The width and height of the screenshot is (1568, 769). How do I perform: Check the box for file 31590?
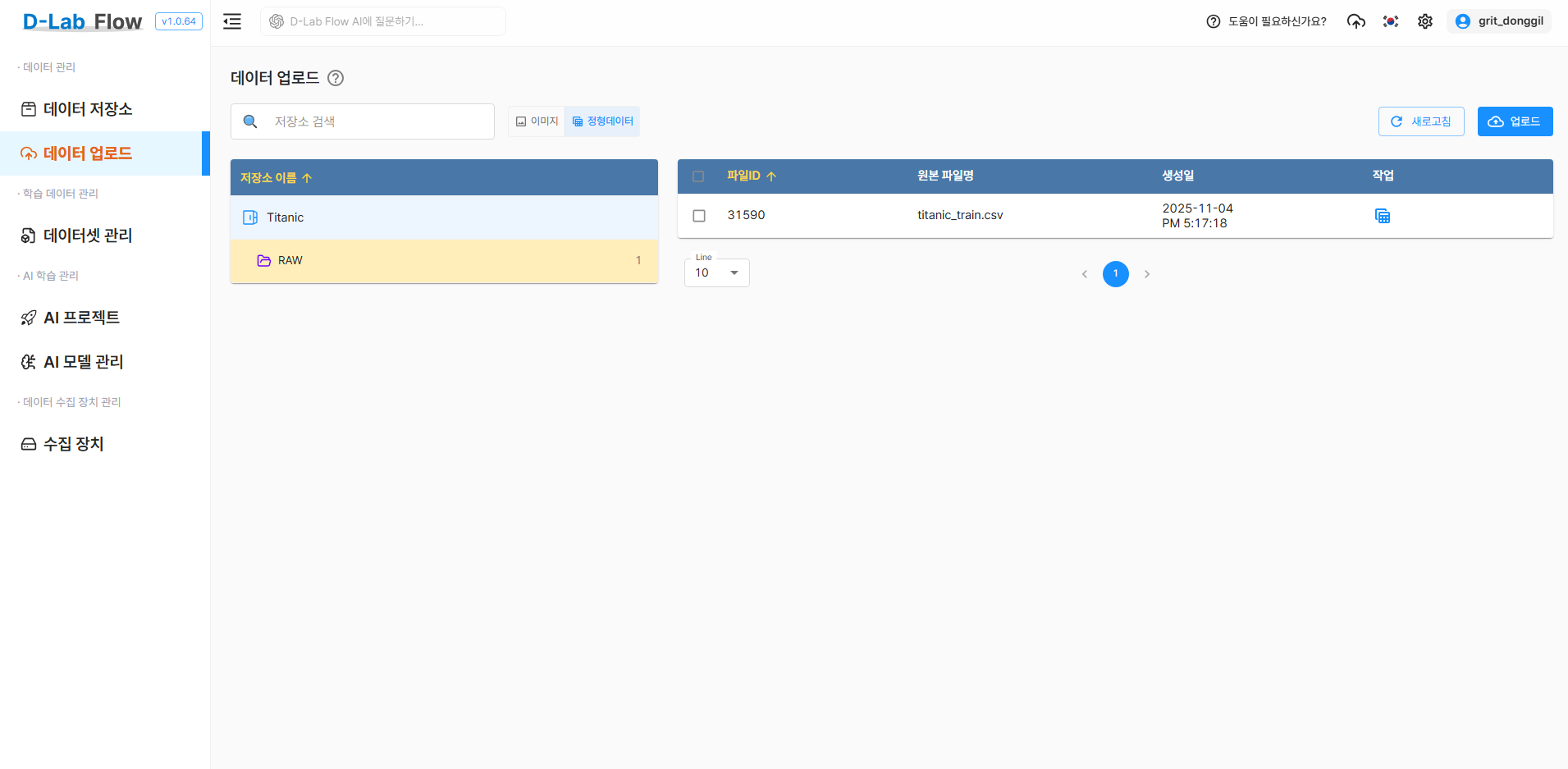[699, 216]
